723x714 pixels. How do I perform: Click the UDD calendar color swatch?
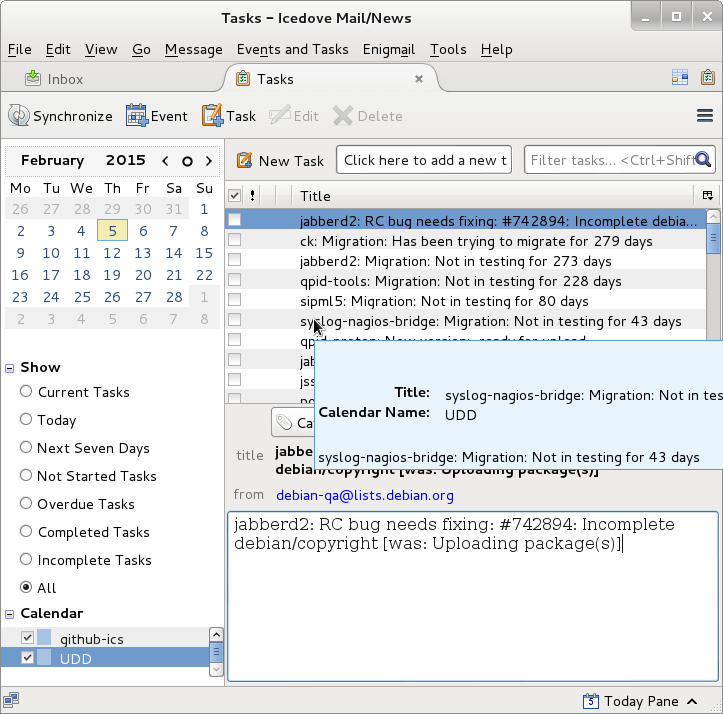(x=44, y=657)
